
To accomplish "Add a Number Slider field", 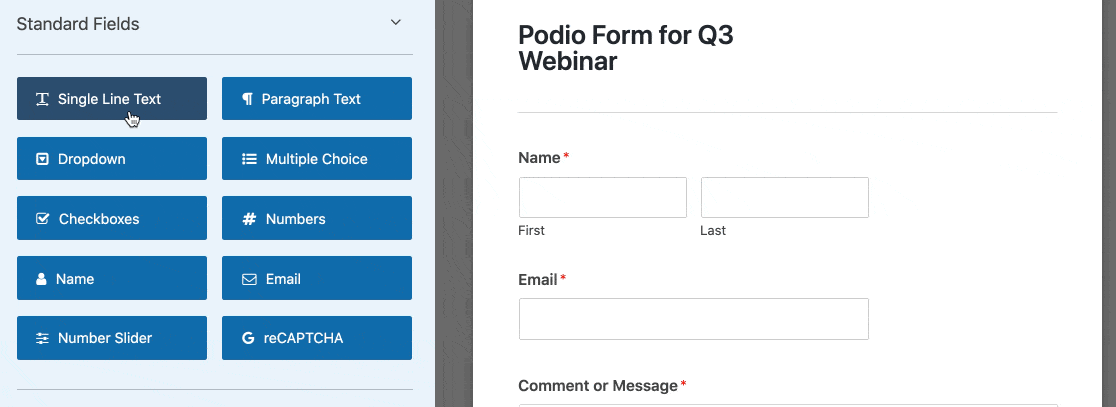I will [111, 338].
